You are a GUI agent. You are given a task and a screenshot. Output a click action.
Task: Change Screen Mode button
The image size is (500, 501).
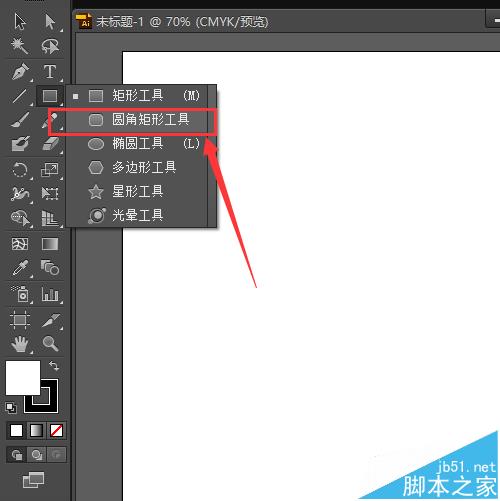click(x=33, y=480)
